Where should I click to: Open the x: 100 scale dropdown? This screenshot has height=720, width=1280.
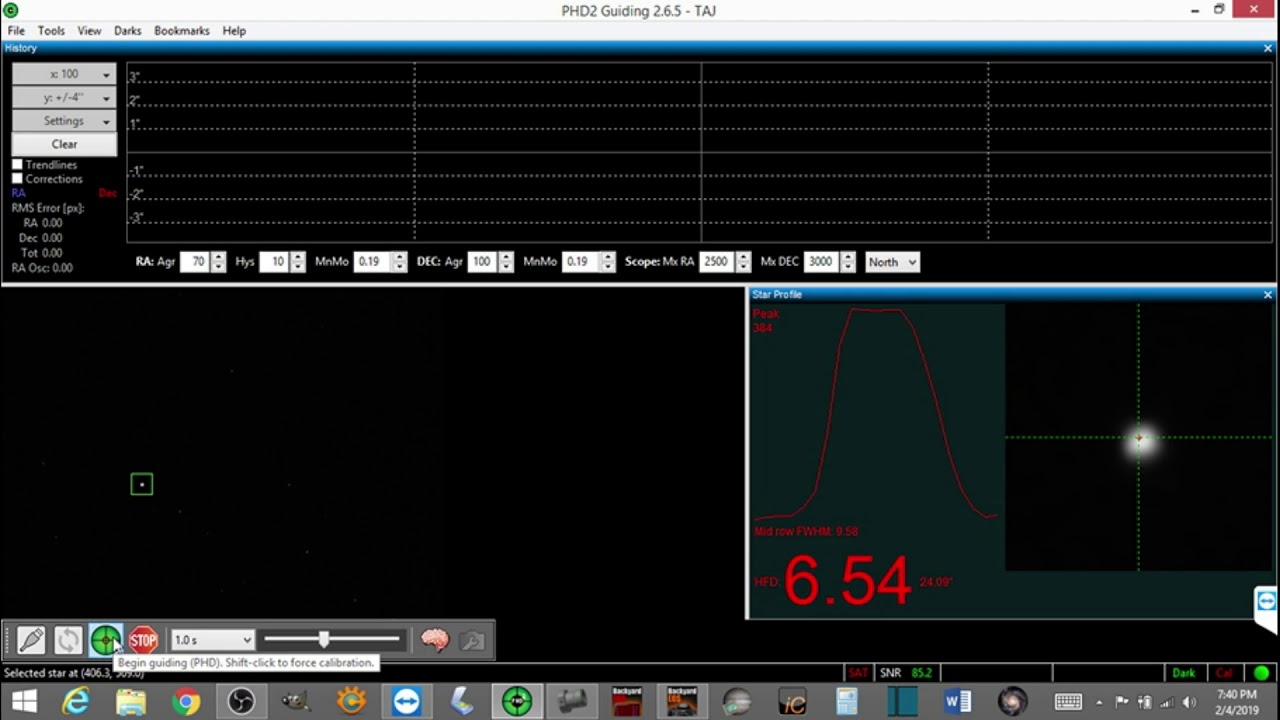click(64, 74)
